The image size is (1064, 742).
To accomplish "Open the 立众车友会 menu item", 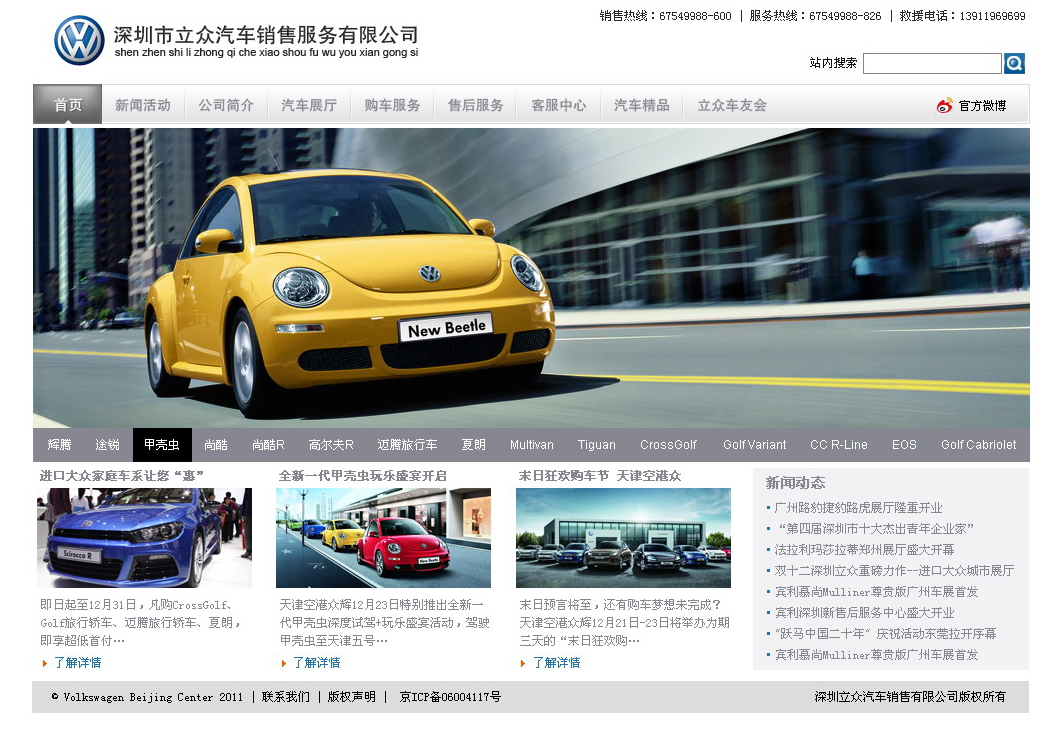I will tap(732, 105).
